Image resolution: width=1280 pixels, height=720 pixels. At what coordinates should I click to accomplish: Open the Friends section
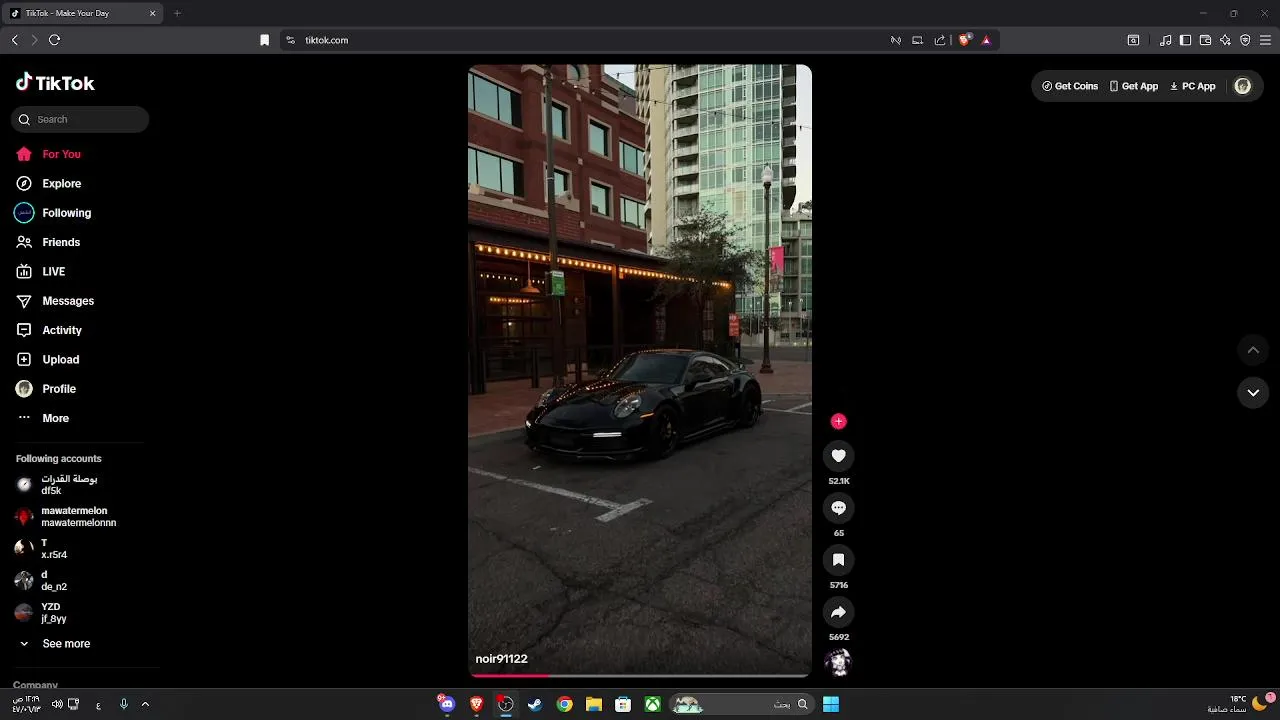click(48, 242)
